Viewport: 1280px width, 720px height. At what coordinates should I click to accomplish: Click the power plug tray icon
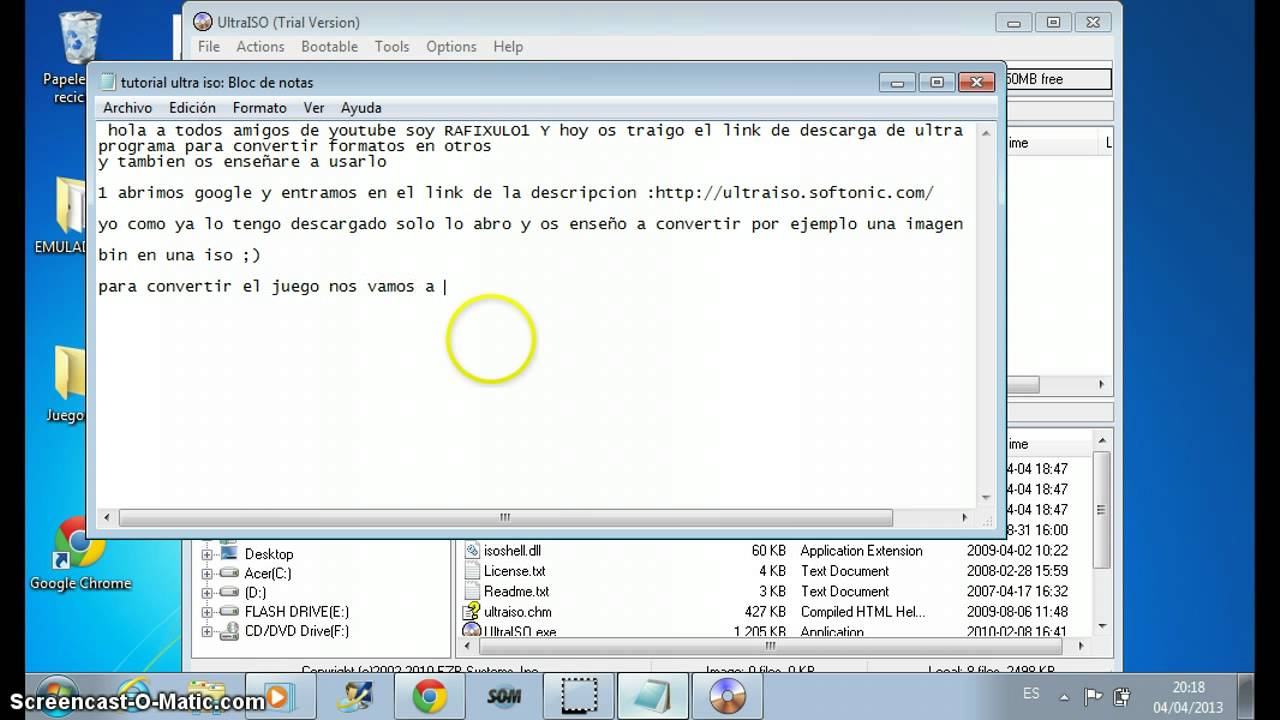[1123, 696]
